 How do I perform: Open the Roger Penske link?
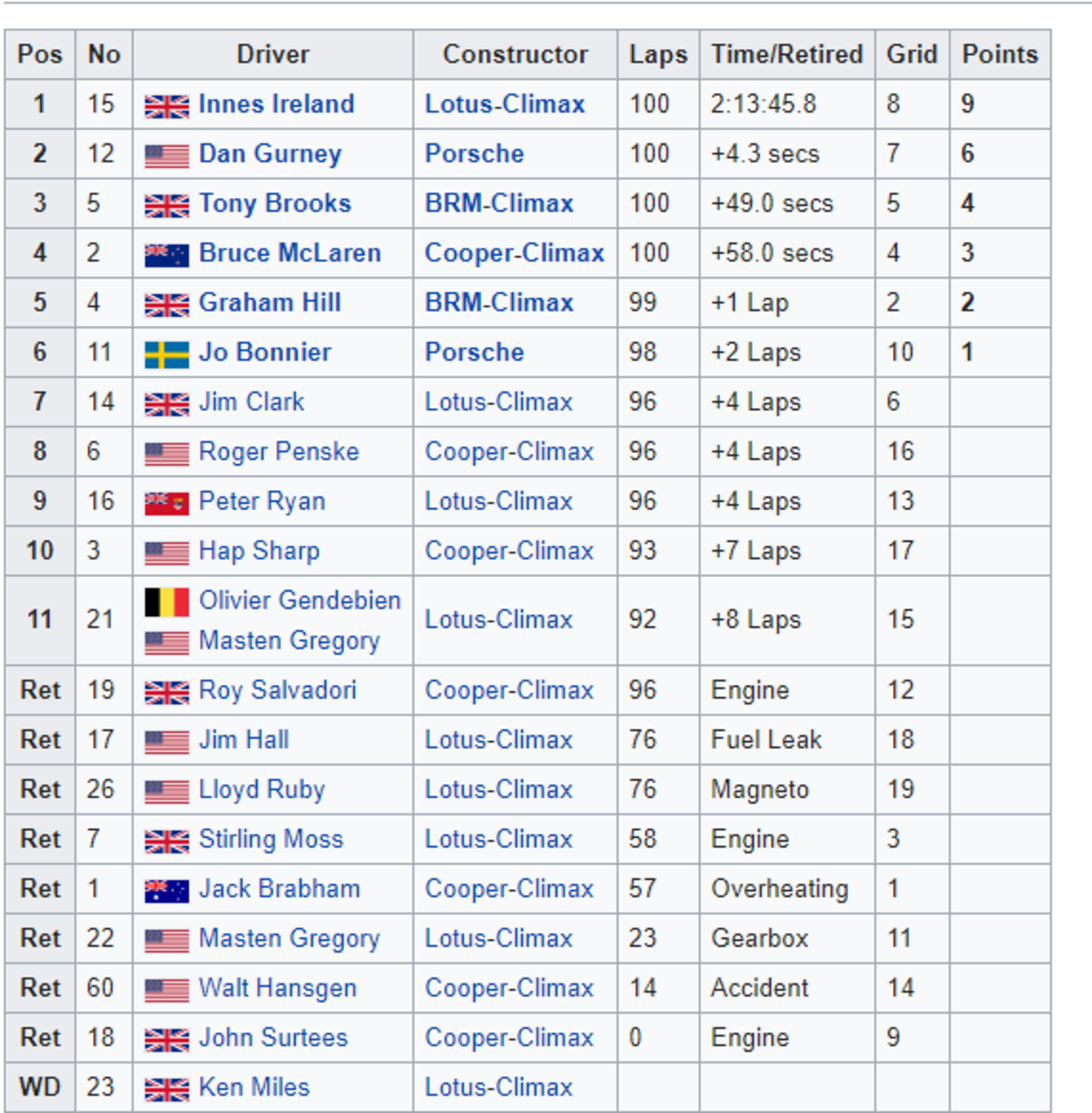(x=279, y=452)
